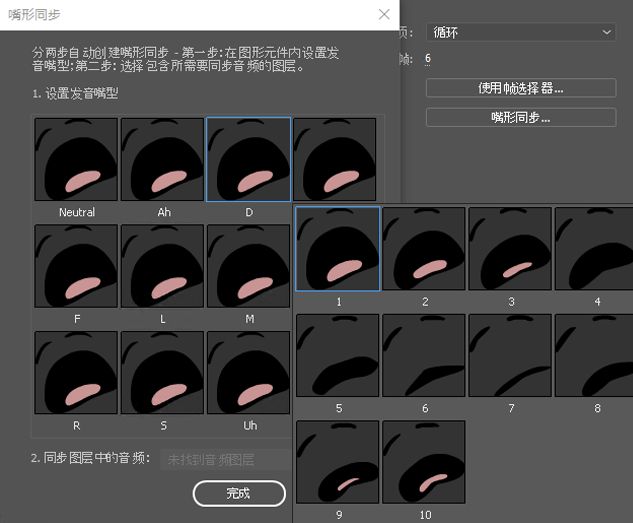Select the Uh mouth shape thumbnail
This screenshot has width=633, height=523.
(x=248, y=372)
